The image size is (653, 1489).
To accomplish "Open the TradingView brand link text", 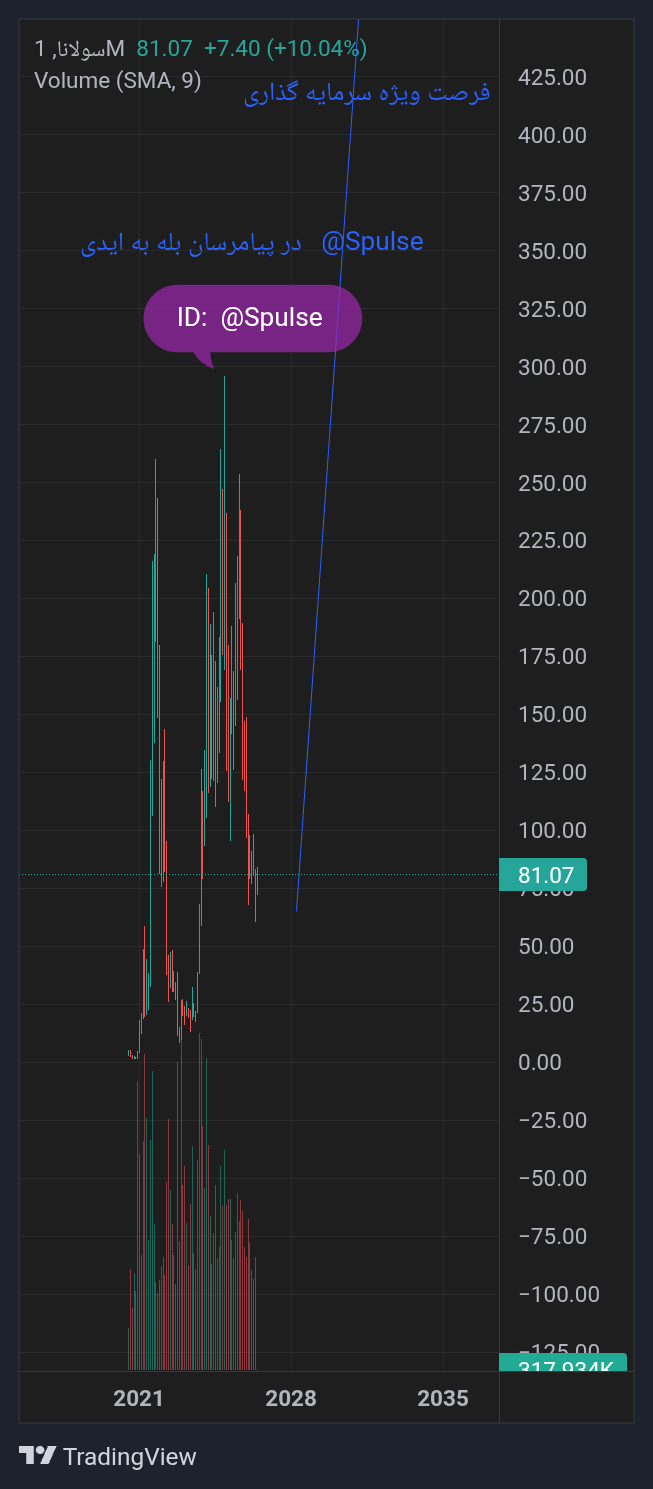I will click(130, 1457).
